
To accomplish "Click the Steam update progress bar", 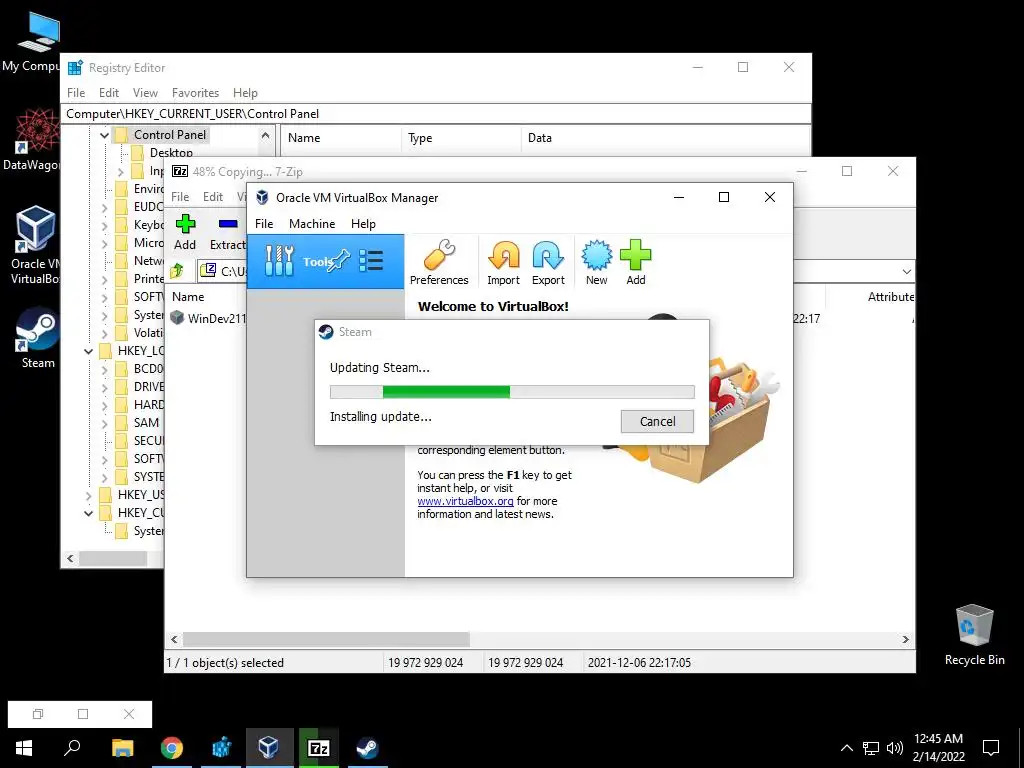I will 512,392.
